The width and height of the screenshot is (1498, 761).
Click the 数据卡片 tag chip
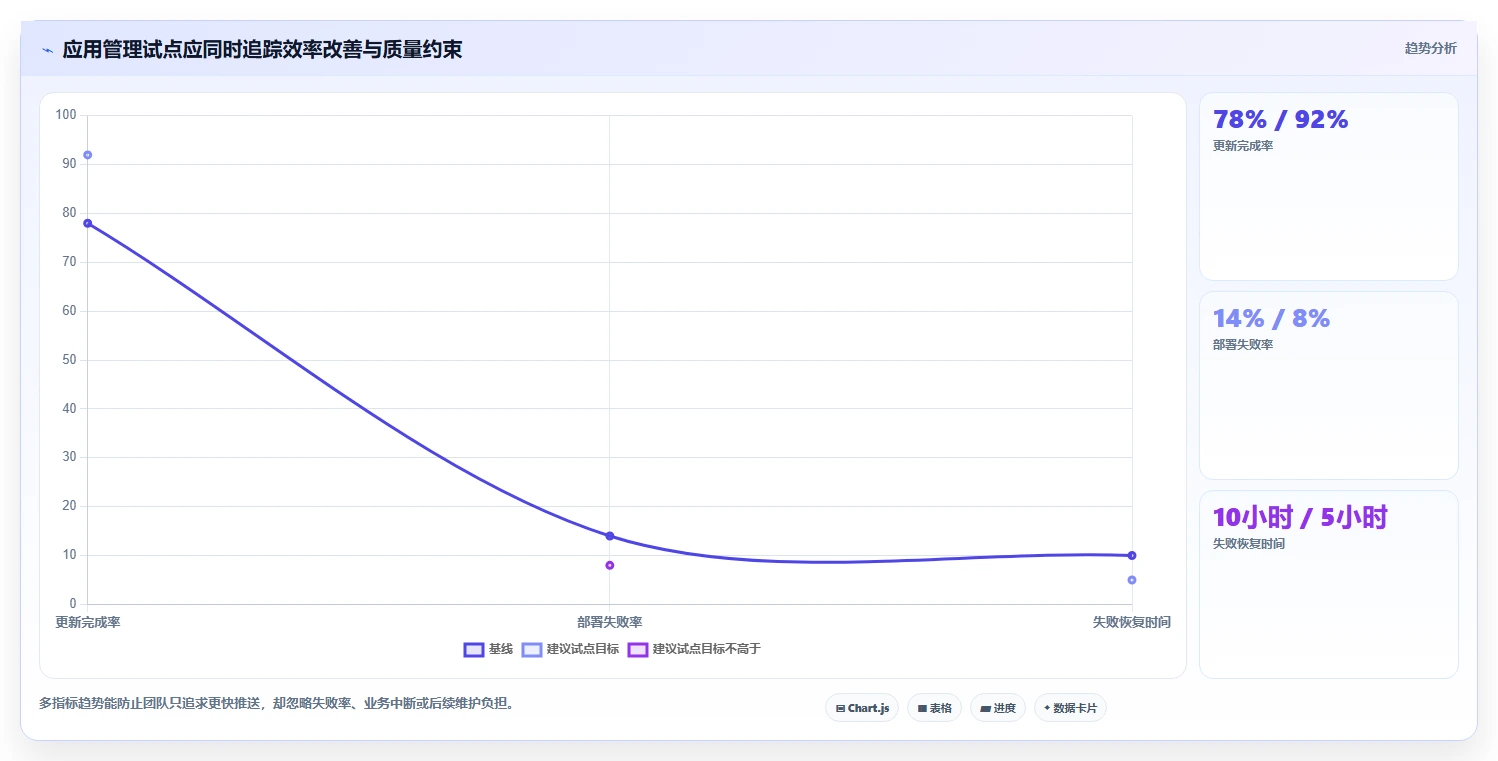pos(1070,708)
